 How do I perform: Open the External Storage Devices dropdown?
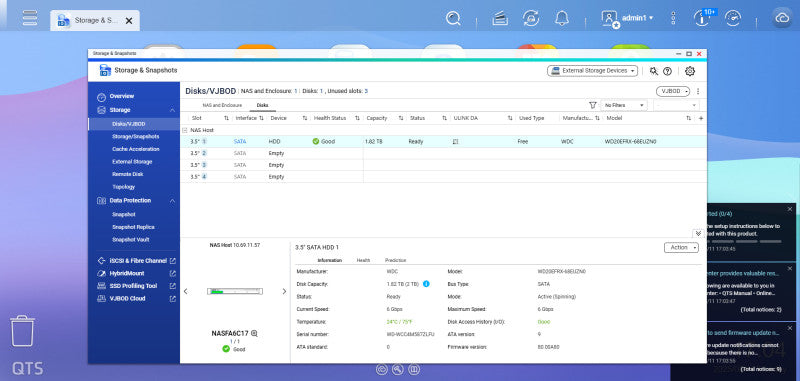pyautogui.click(x=592, y=71)
